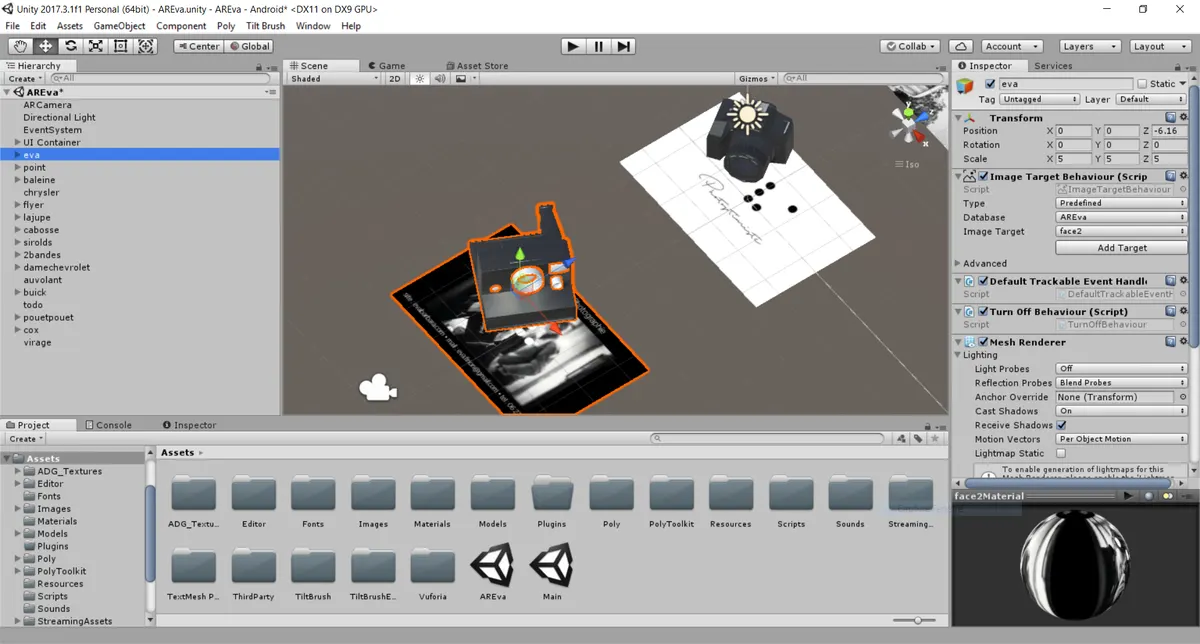Viewport: 1200px width, 644px height.
Task: Select the Rect Transform tool
Action: pos(121,46)
